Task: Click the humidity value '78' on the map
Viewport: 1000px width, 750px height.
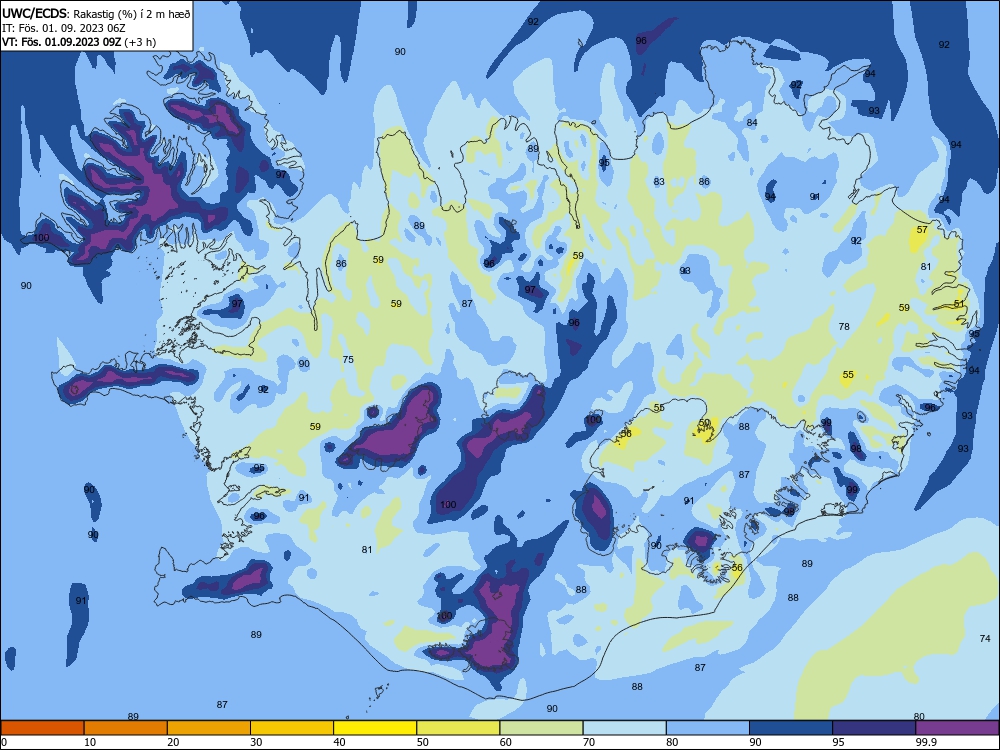Action: click(x=844, y=327)
